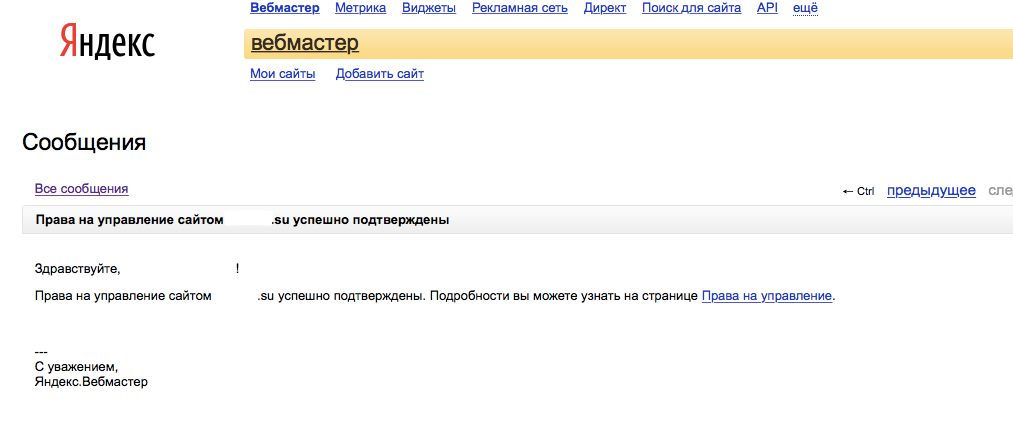Click the Сообщения page heading
Image resolution: width=1013 pixels, height=440 pixels.
click(x=84, y=142)
